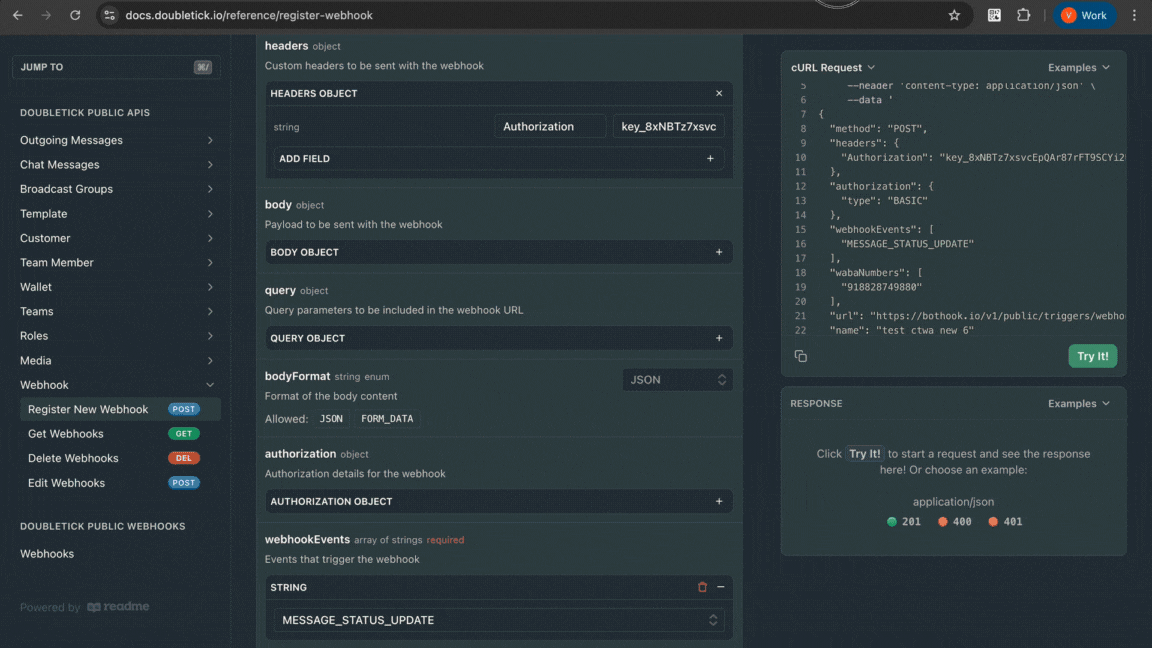The image size is (1152, 648).
Task: Select 201 response example
Action: click(904, 521)
